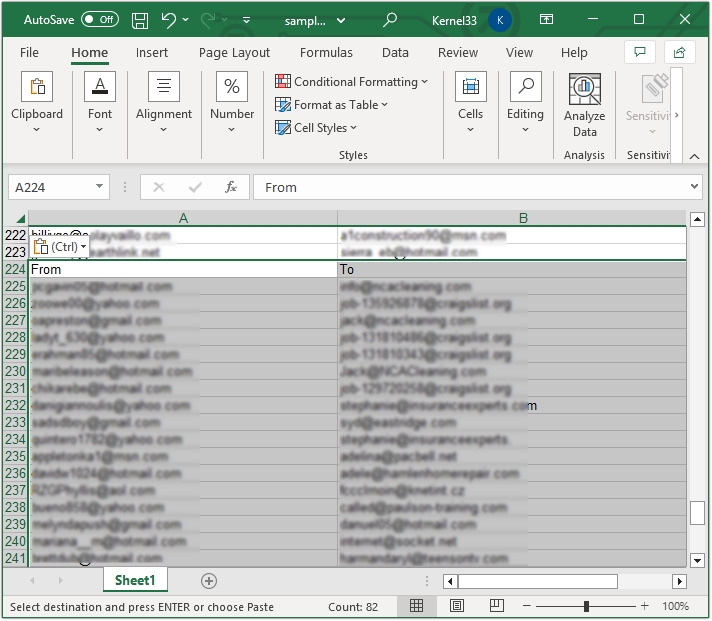The height and width of the screenshot is (621, 712).
Task: Switch to Normal view in the status bar
Action: click(x=416, y=606)
